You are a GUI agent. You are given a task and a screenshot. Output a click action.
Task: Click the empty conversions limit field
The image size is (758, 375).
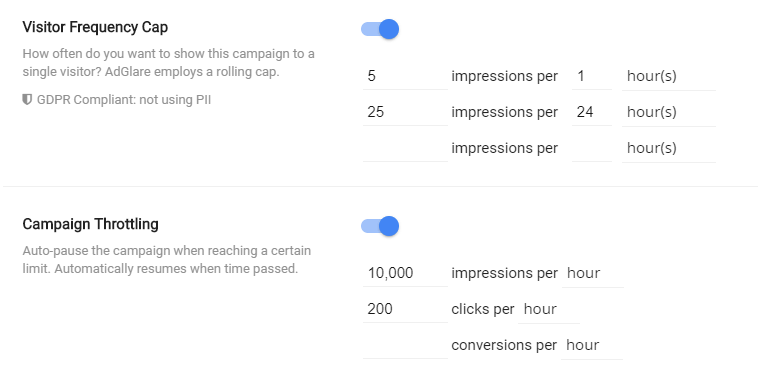(x=405, y=346)
